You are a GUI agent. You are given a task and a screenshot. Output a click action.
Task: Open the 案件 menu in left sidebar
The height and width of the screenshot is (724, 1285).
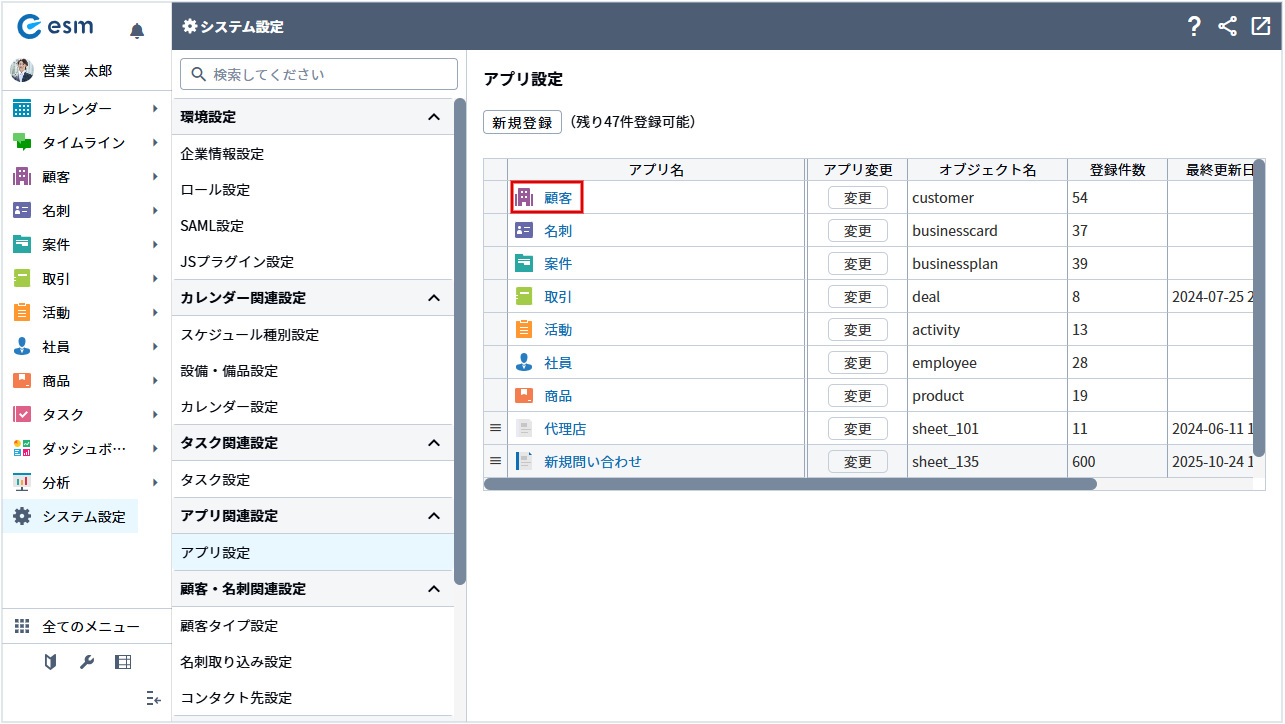56,245
